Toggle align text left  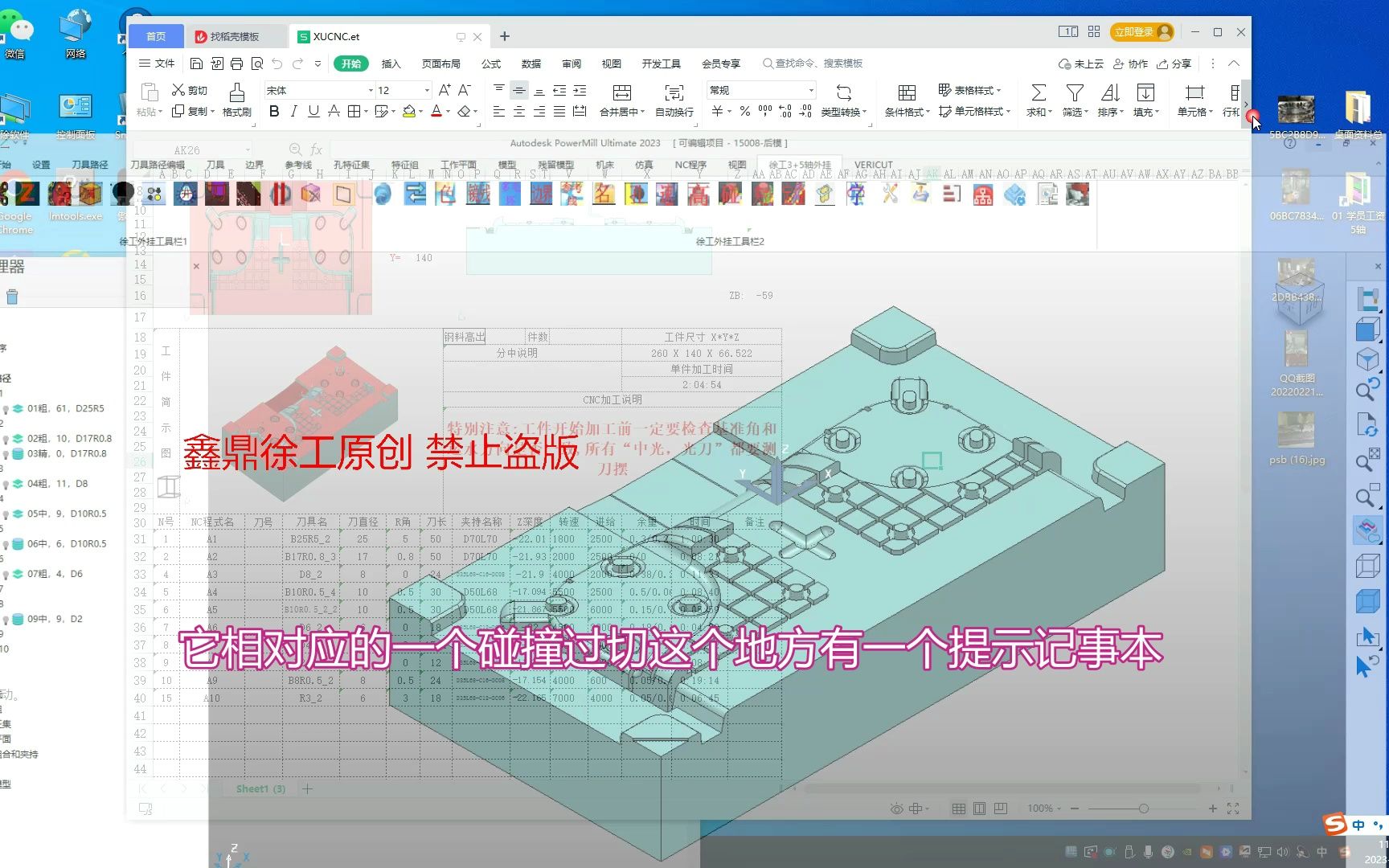point(499,112)
